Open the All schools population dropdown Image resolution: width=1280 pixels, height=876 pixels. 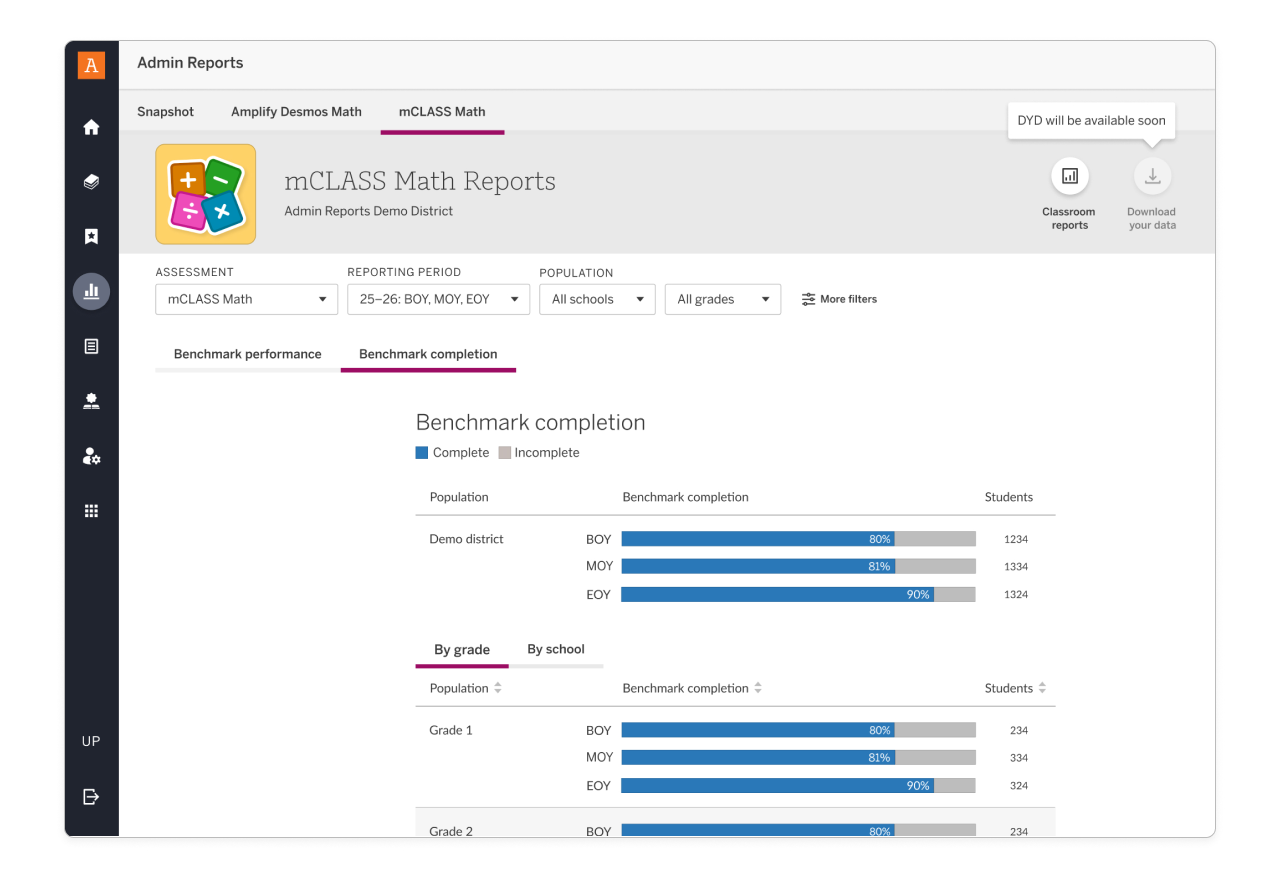coord(597,298)
